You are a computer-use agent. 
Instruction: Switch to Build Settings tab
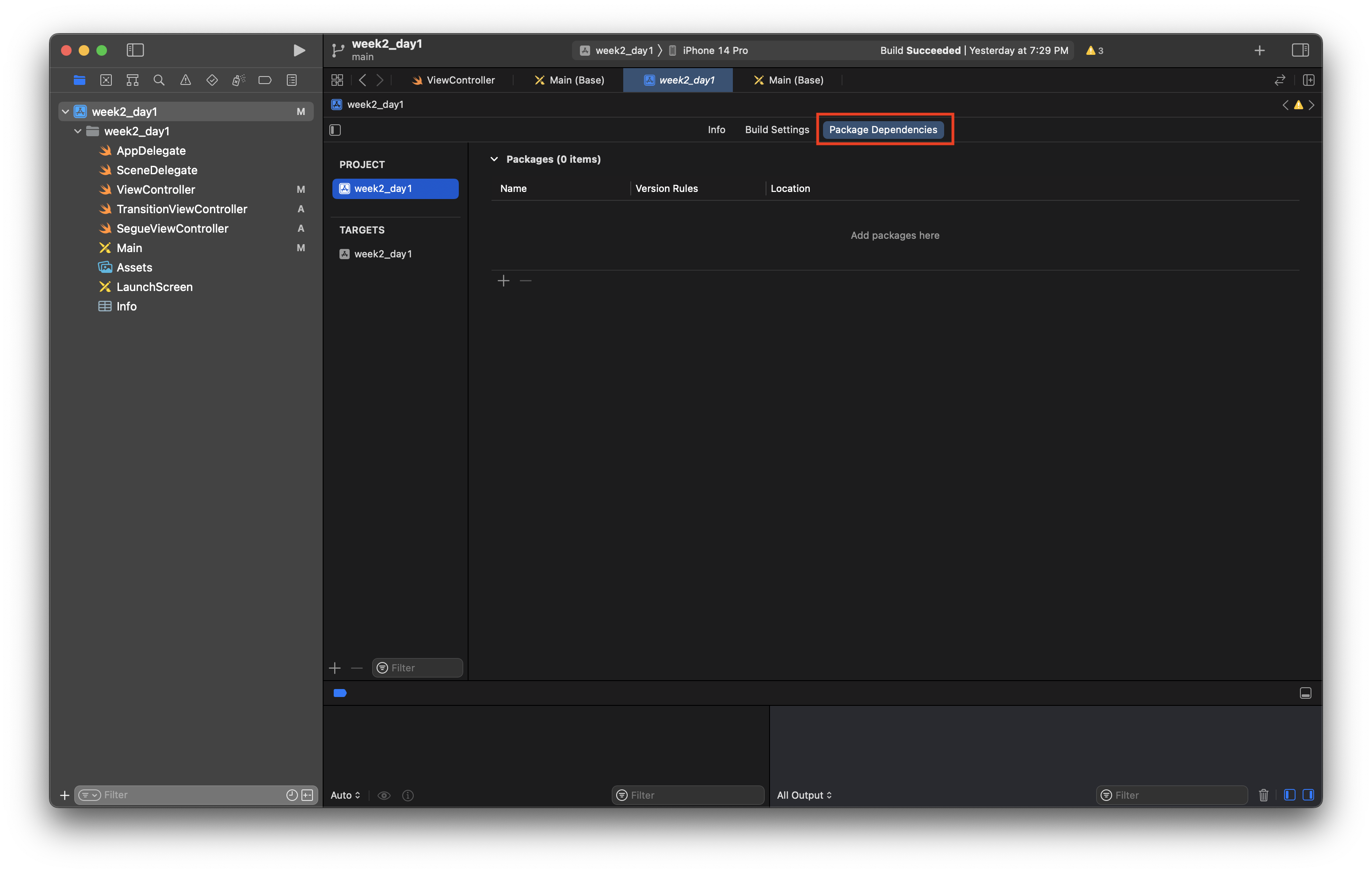point(777,130)
